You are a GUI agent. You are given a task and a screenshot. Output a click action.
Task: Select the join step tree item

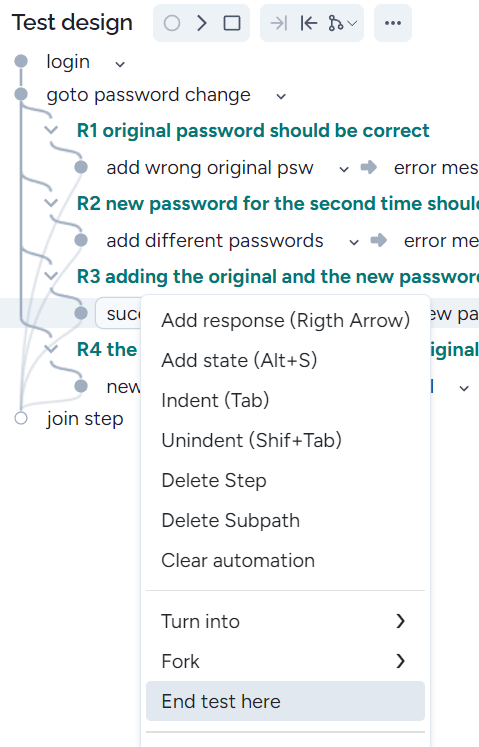click(85, 419)
